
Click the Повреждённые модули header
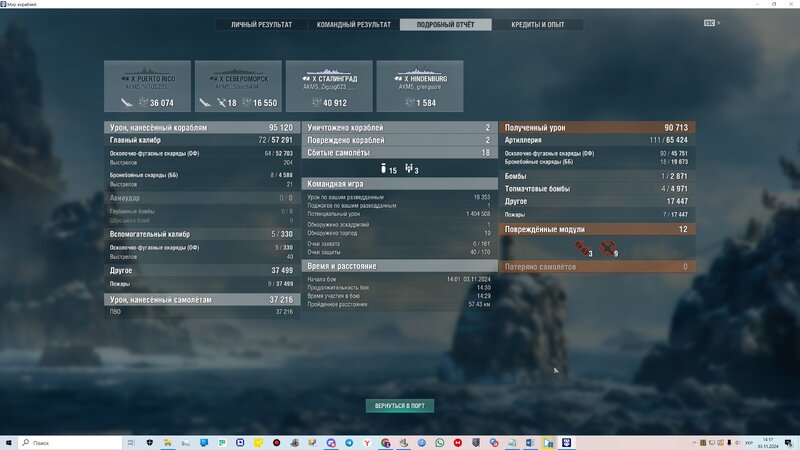(x=597, y=229)
